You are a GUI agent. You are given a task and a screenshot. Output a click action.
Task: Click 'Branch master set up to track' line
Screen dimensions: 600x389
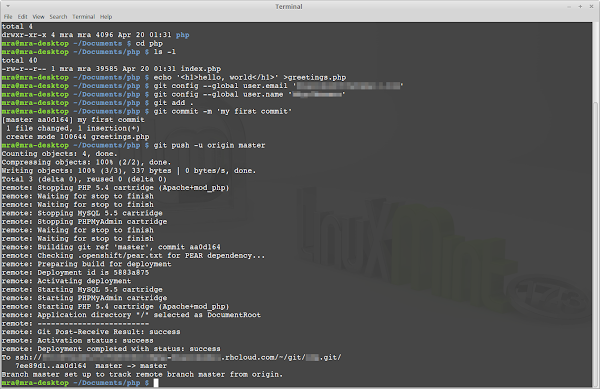coord(142,374)
